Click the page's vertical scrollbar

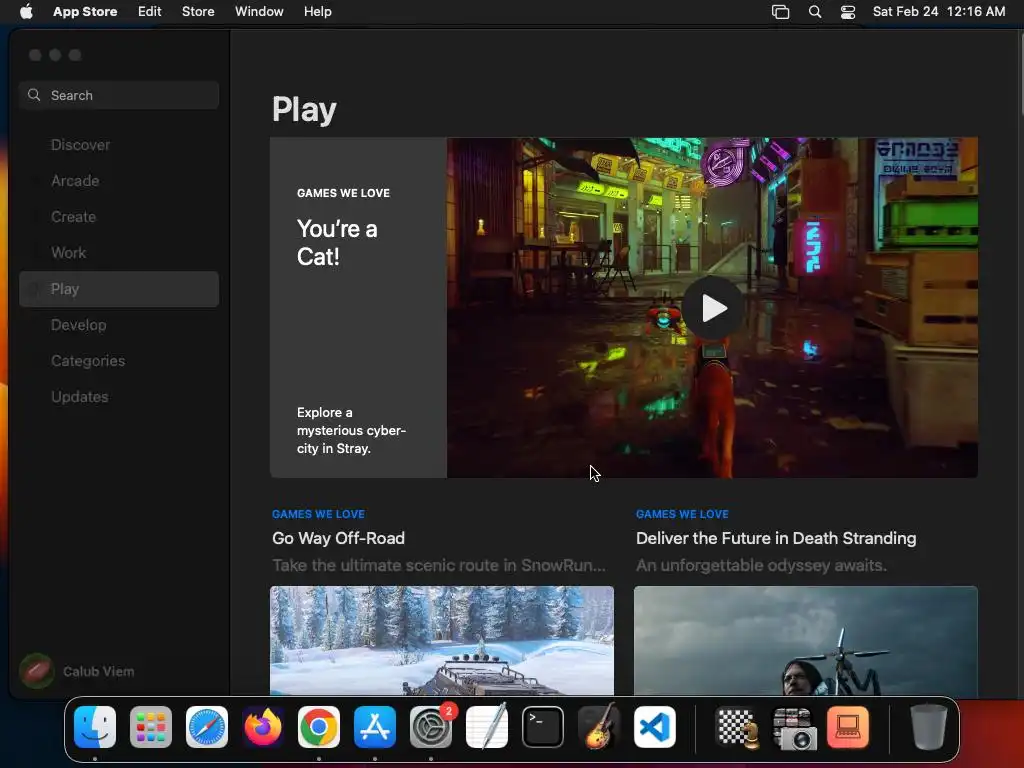1020,75
